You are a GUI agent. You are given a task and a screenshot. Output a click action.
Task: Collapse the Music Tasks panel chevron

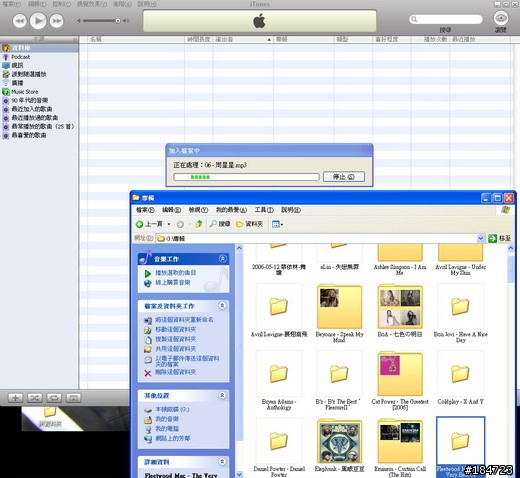[222, 259]
